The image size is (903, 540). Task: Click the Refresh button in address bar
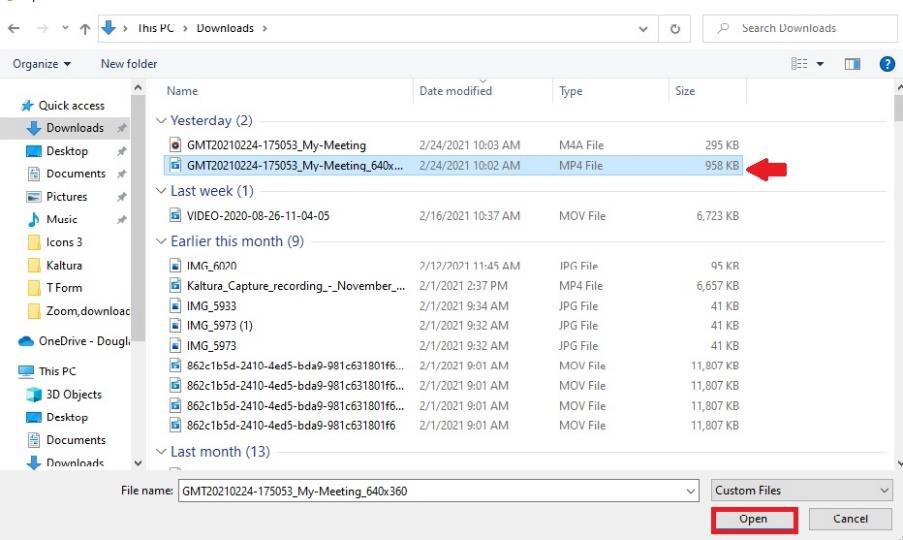(x=675, y=29)
